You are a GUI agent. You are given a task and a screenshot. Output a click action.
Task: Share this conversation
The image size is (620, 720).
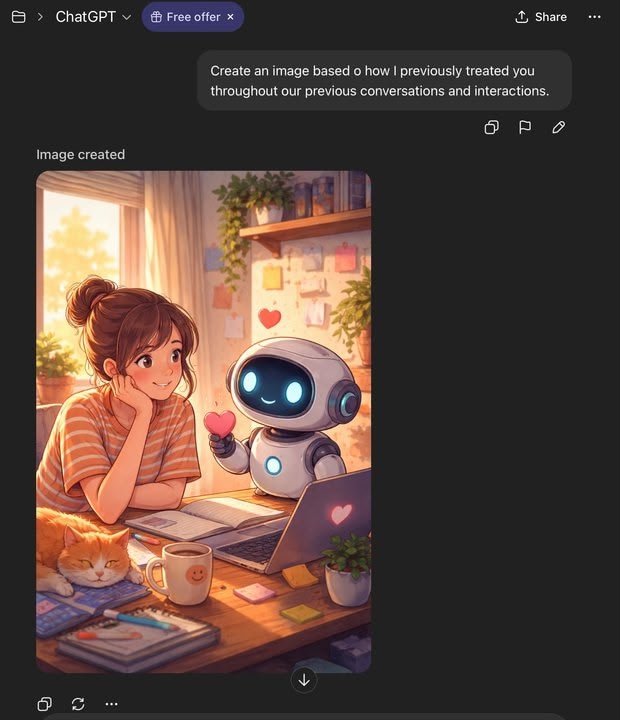pos(541,17)
